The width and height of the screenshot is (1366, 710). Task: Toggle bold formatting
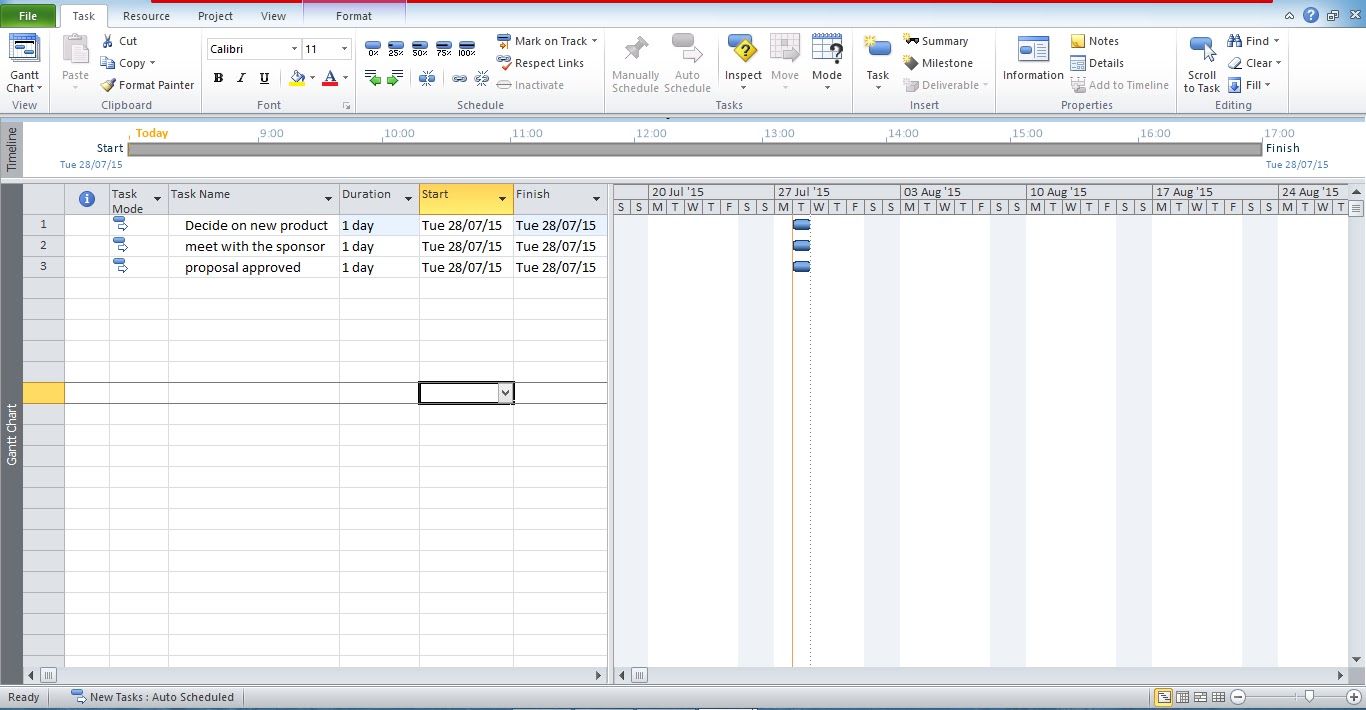[217, 77]
